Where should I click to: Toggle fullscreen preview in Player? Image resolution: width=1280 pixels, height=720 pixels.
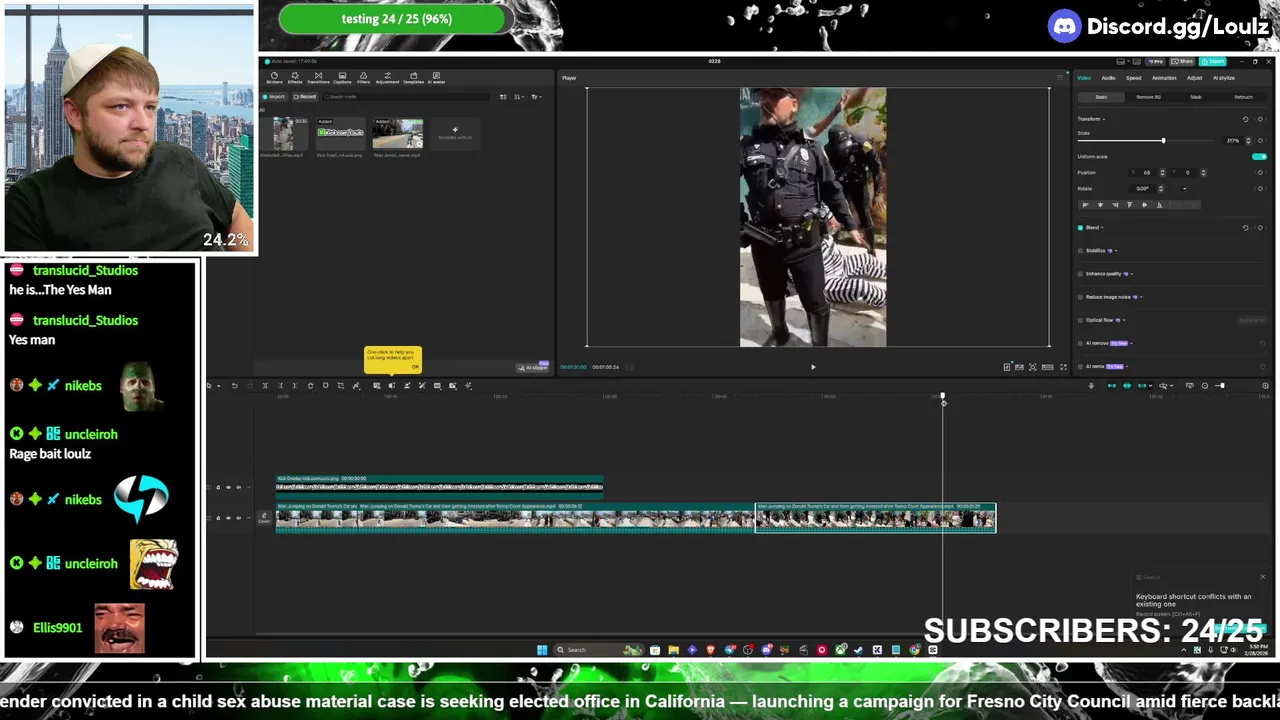point(1063,367)
